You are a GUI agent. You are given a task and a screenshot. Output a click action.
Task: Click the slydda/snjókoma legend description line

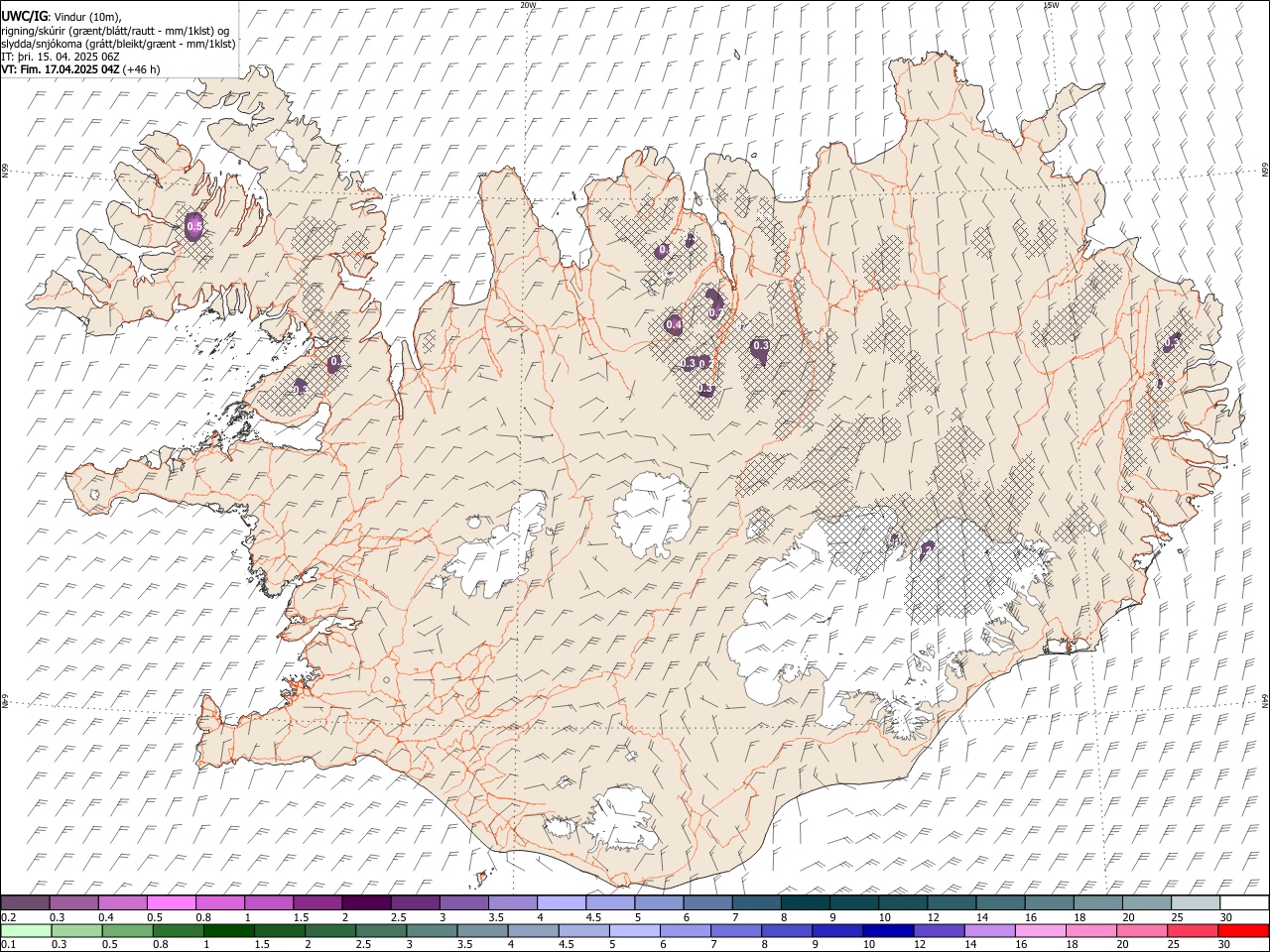point(118,44)
